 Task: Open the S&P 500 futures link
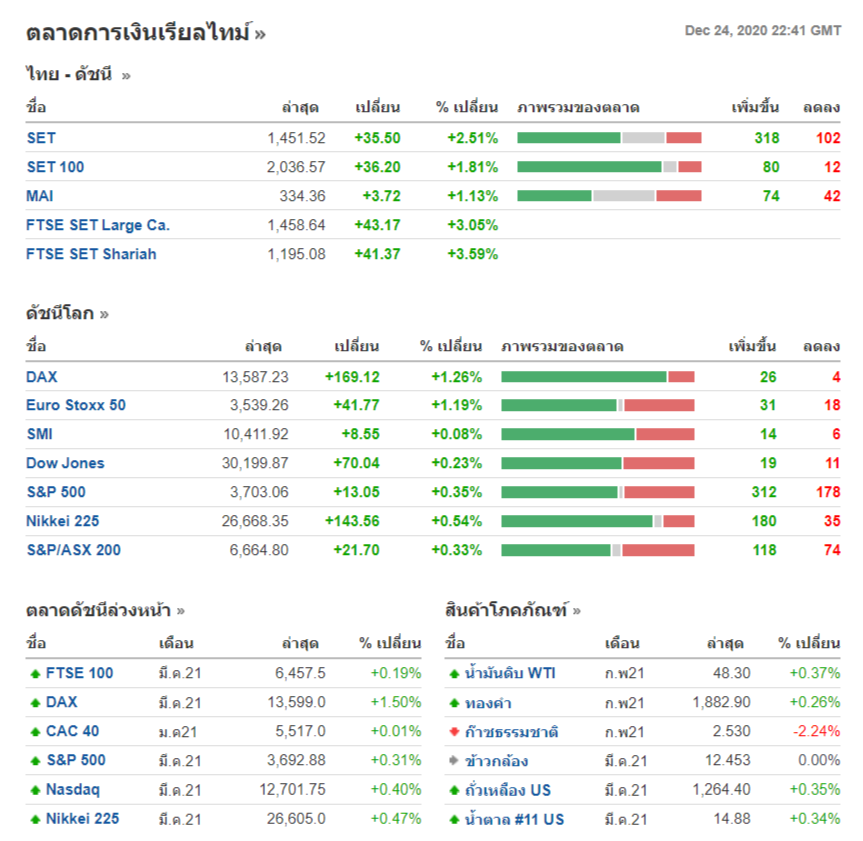pyautogui.click(x=76, y=760)
